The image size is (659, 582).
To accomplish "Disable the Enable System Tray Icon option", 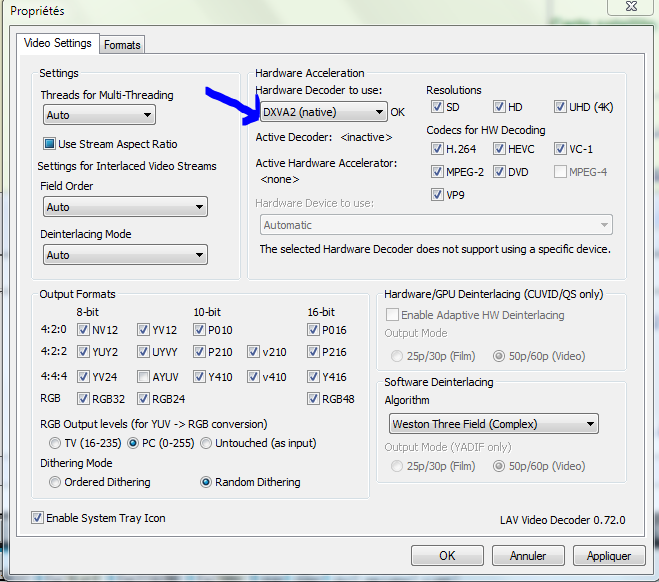I will point(38,518).
